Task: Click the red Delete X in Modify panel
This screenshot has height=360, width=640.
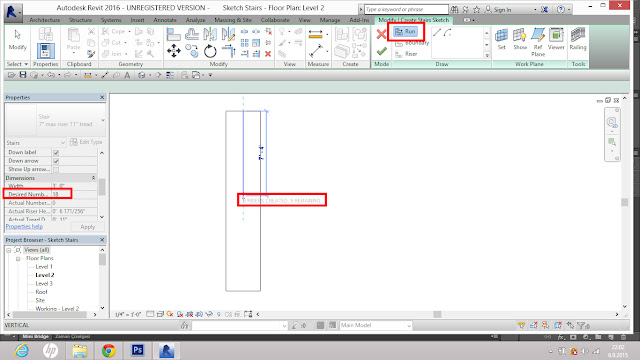Action: [x=268, y=53]
